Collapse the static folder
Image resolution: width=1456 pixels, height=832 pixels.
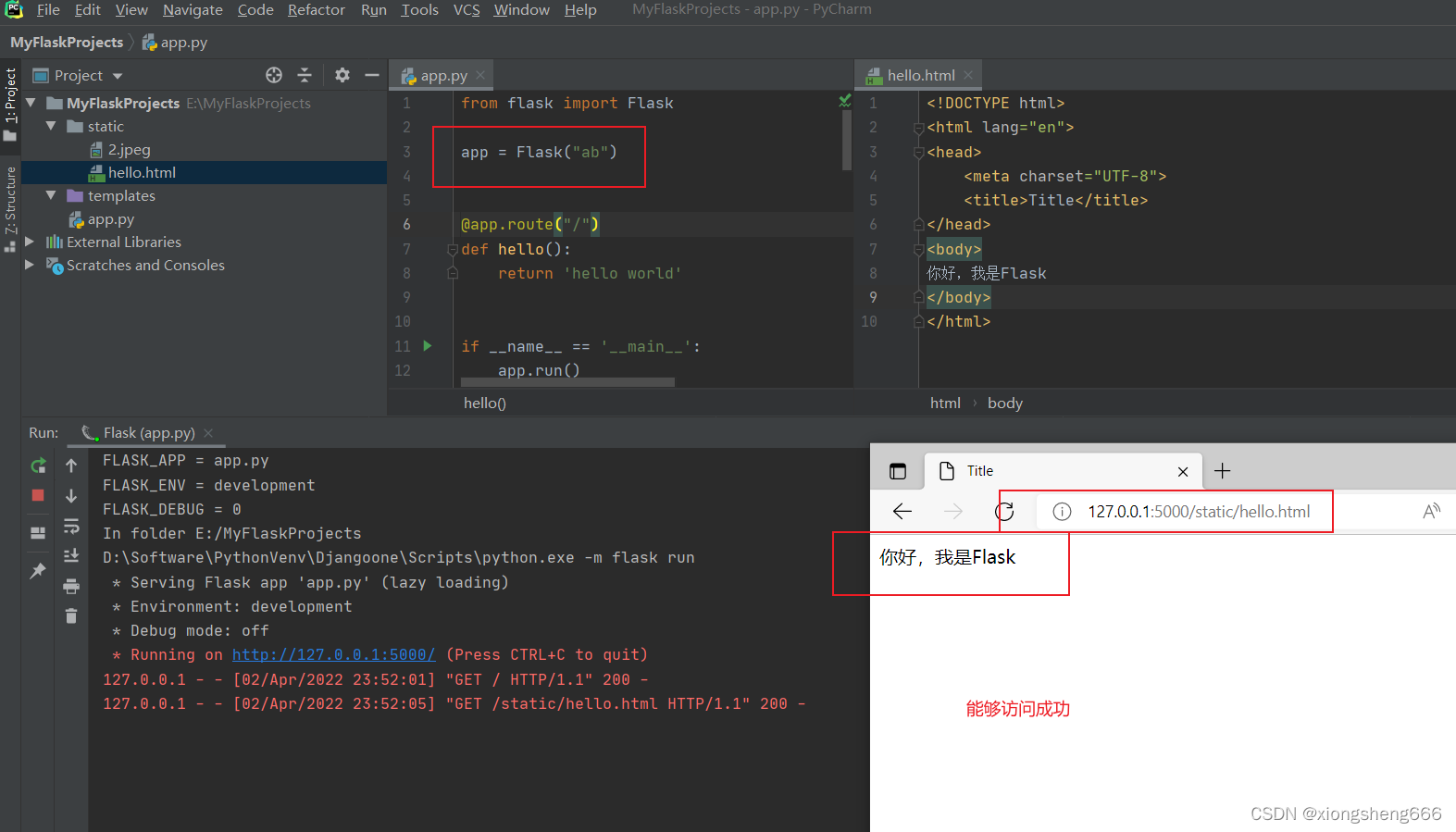point(51,126)
